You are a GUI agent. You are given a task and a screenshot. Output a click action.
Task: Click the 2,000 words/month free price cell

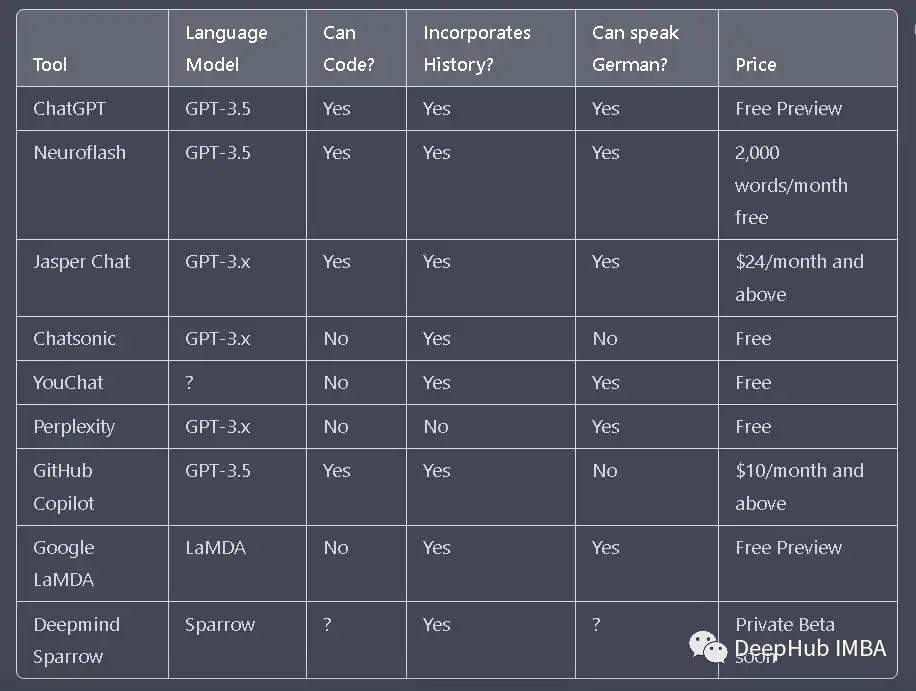coord(791,185)
